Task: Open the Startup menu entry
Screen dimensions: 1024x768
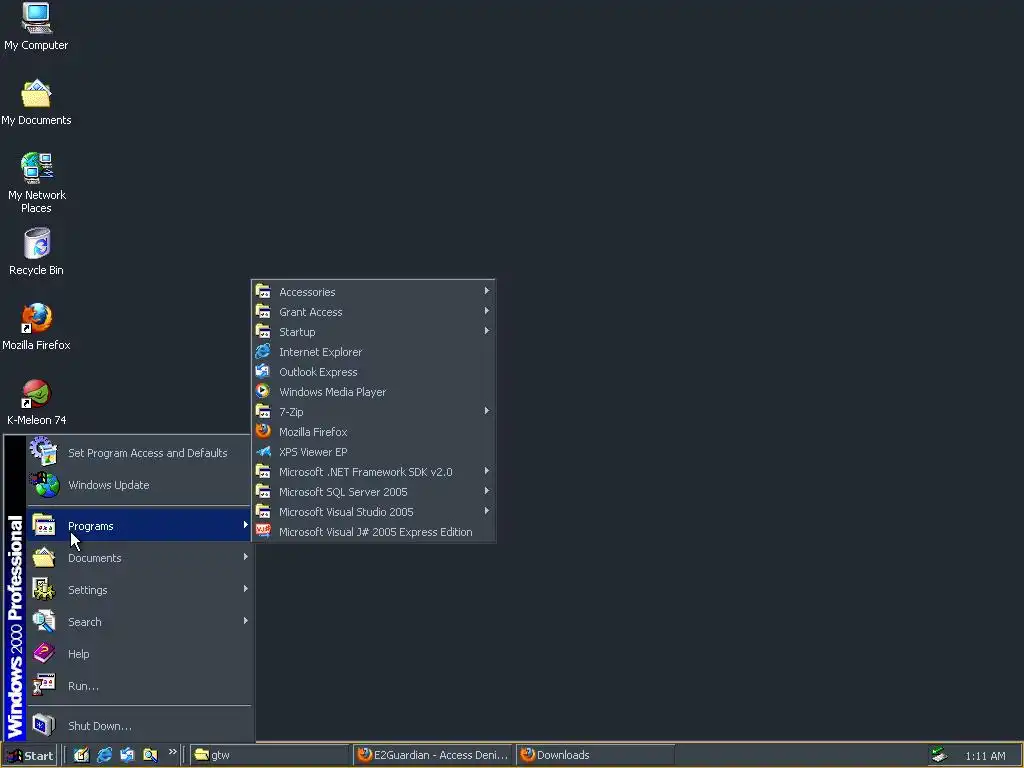Action: [373, 332]
